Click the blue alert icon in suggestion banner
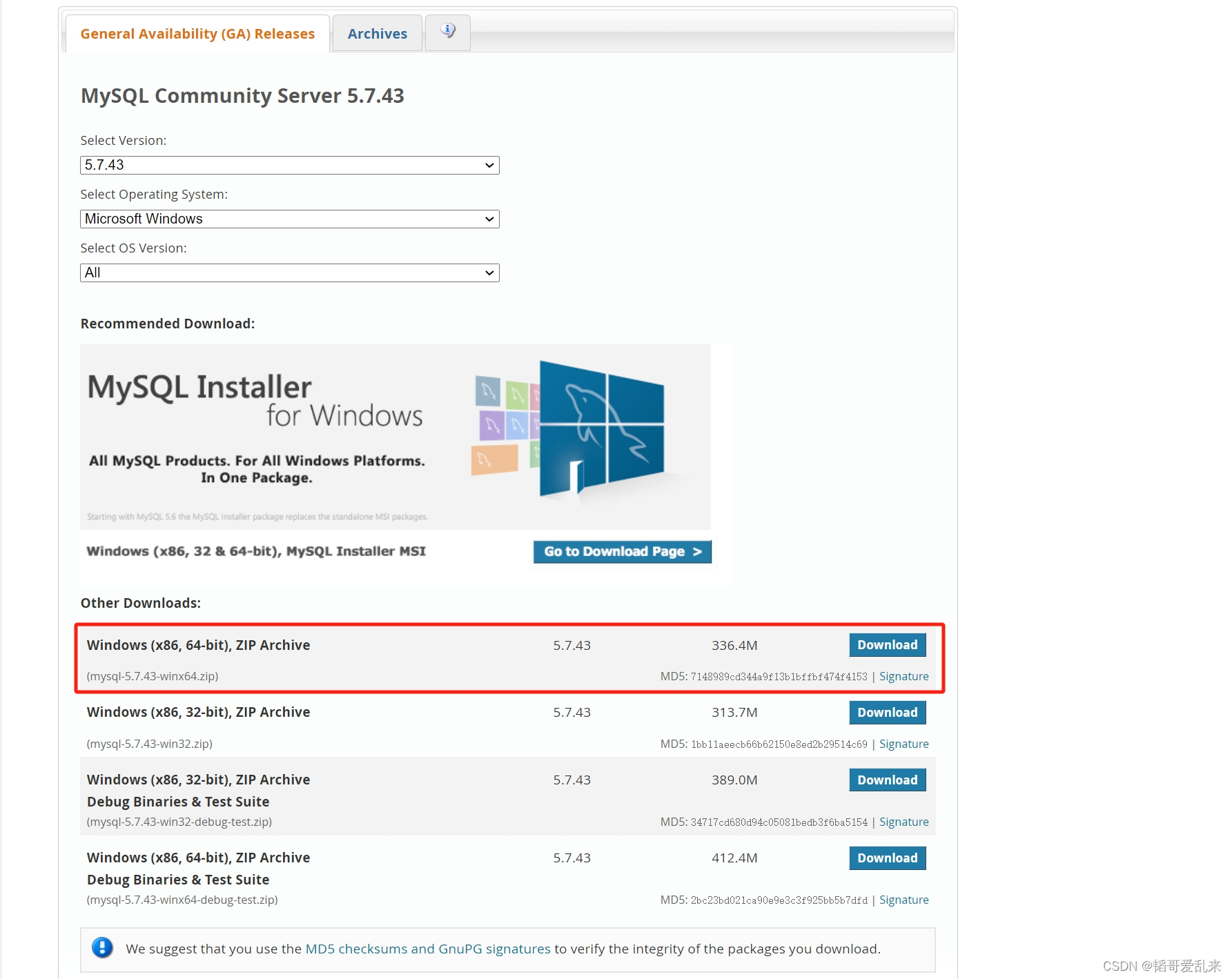This screenshot has height=979, width=1232. point(102,949)
